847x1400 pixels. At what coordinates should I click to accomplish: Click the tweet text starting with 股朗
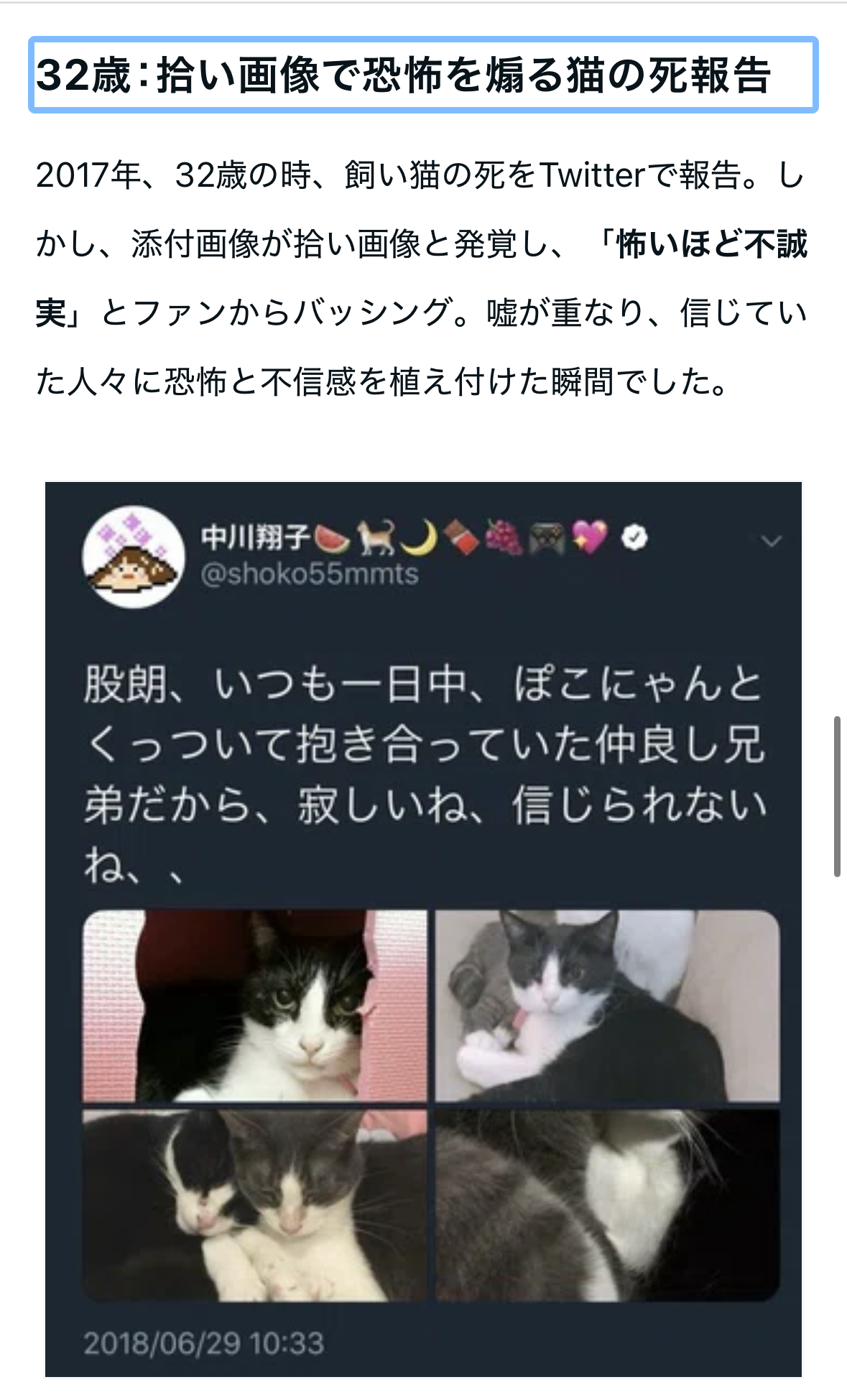click(425, 774)
